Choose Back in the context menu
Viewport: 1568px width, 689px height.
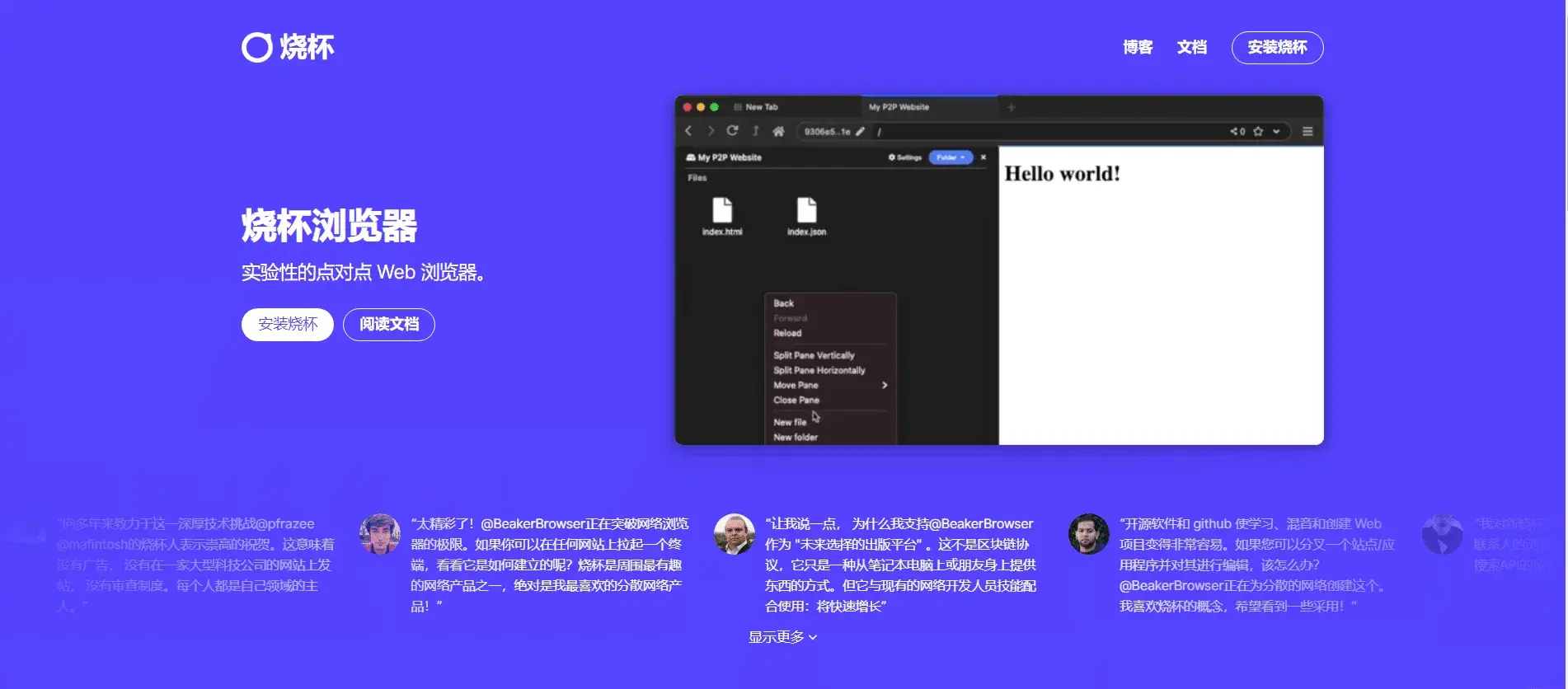click(783, 303)
